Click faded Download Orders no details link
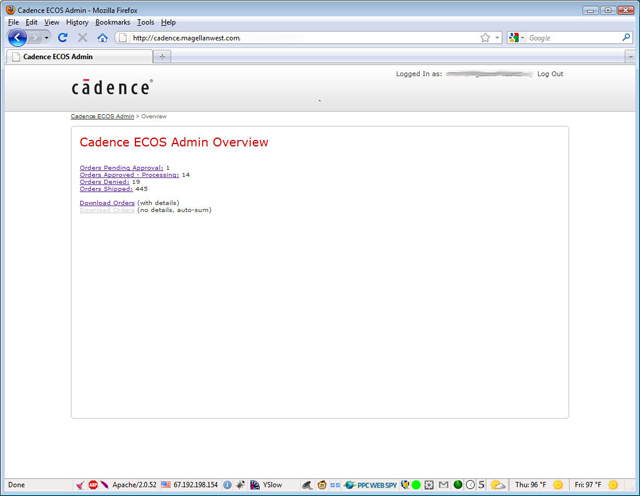The width and height of the screenshot is (640, 496). click(107, 210)
